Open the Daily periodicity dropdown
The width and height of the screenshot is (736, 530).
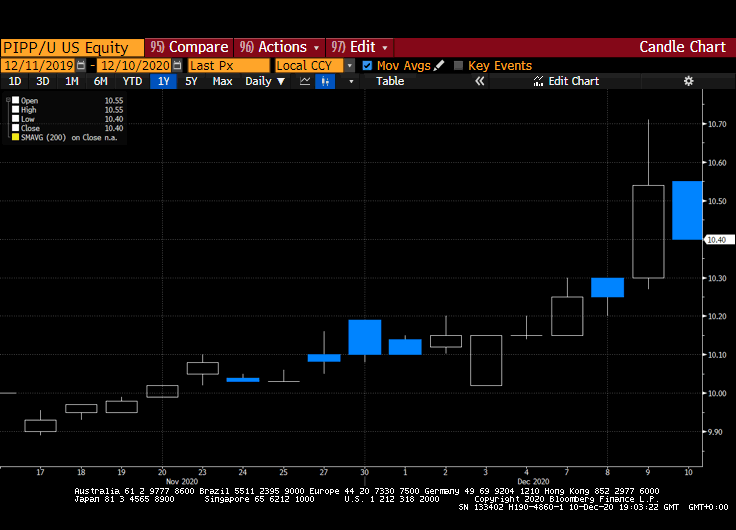[x=264, y=81]
